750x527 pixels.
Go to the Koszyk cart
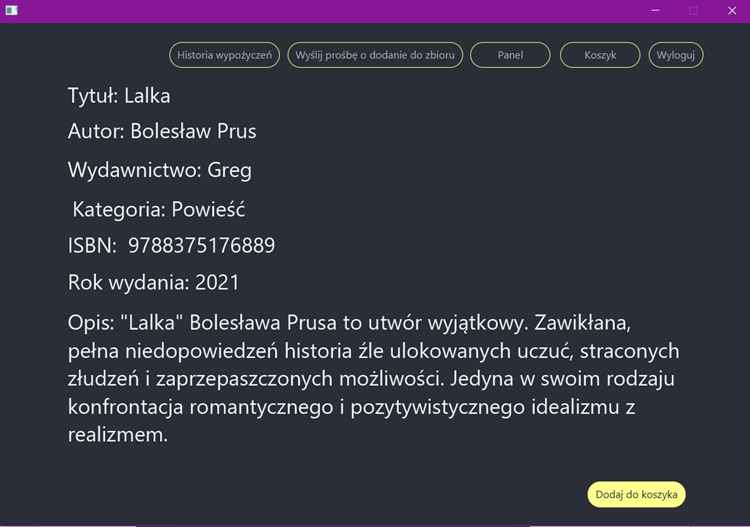pyautogui.click(x=600, y=55)
